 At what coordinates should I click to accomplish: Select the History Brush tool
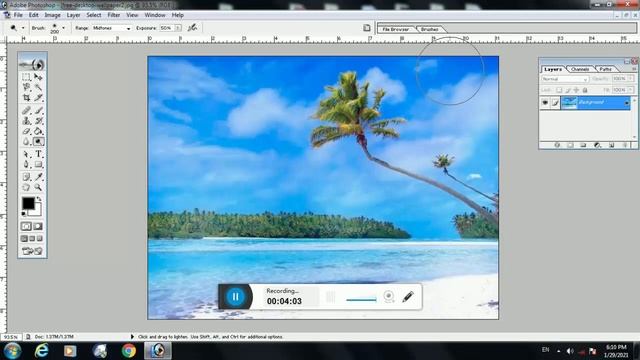coord(38,121)
